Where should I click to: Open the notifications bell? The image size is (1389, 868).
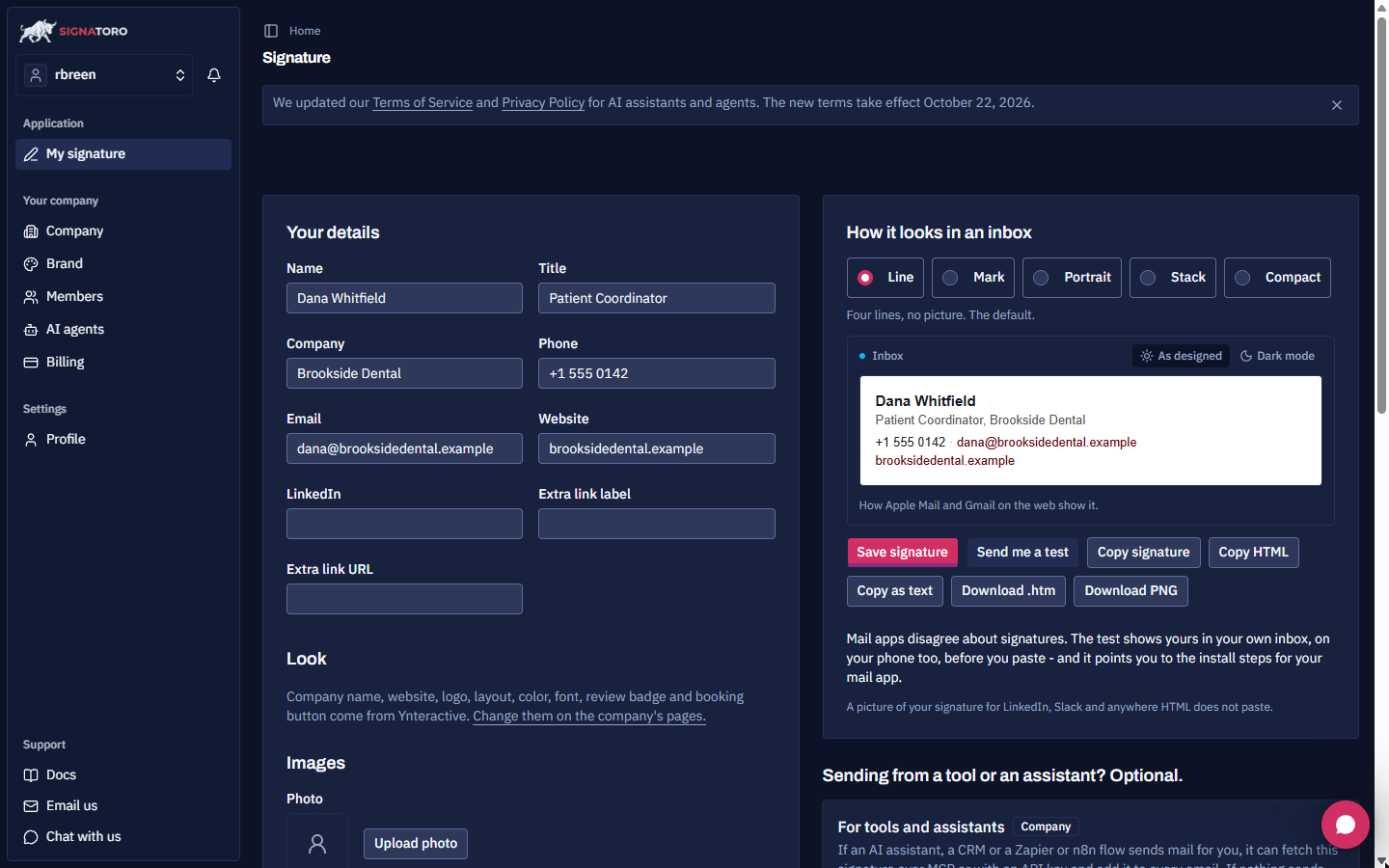click(x=214, y=75)
